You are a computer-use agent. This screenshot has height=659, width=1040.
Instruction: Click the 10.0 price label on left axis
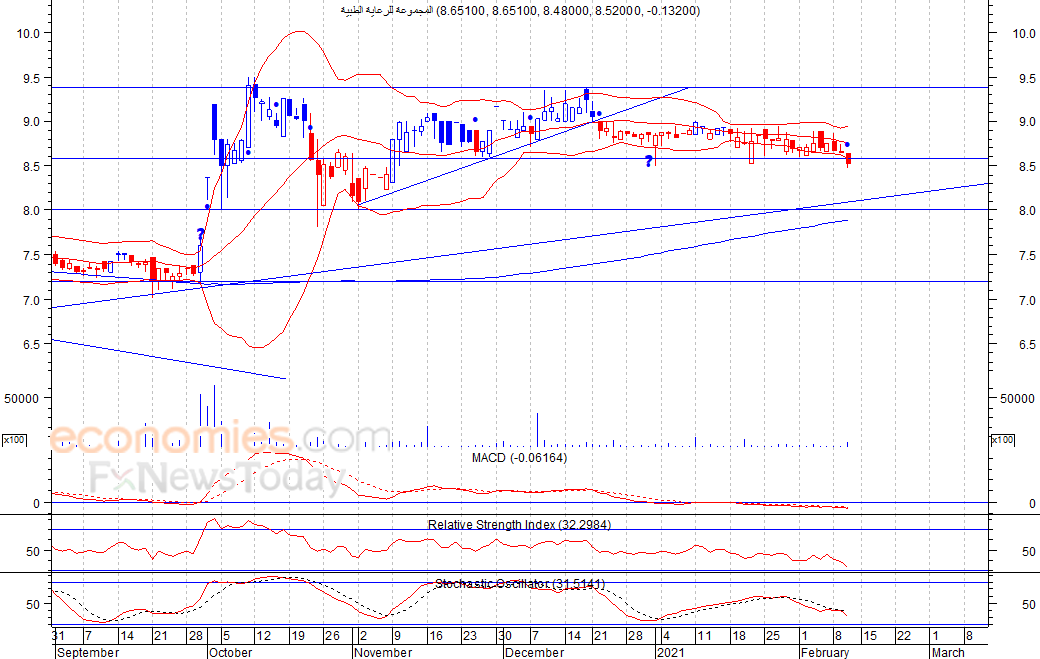tap(29, 33)
